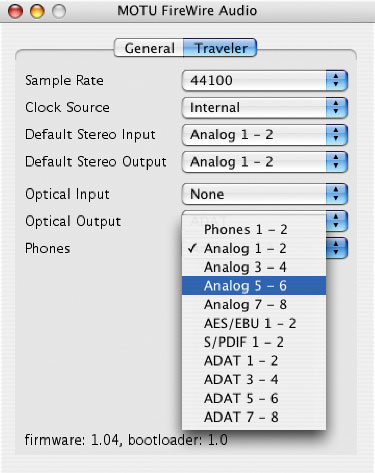Expand the Default Stereo Input dropdown

click(265, 135)
